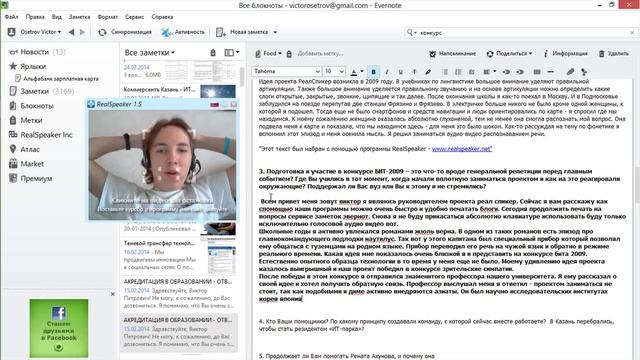Click the highlighter pen icon
Viewport: 640px width, 360px height.
[428, 72]
